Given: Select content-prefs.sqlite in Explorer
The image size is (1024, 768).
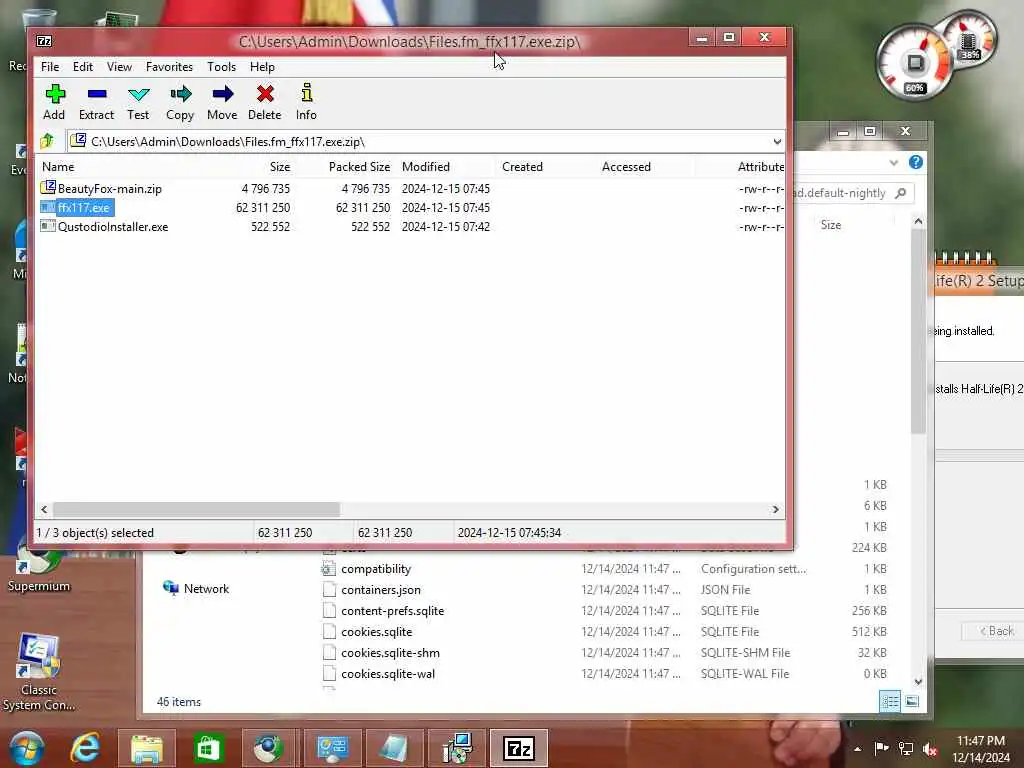Looking at the screenshot, I should pyautogui.click(x=392, y=611).
